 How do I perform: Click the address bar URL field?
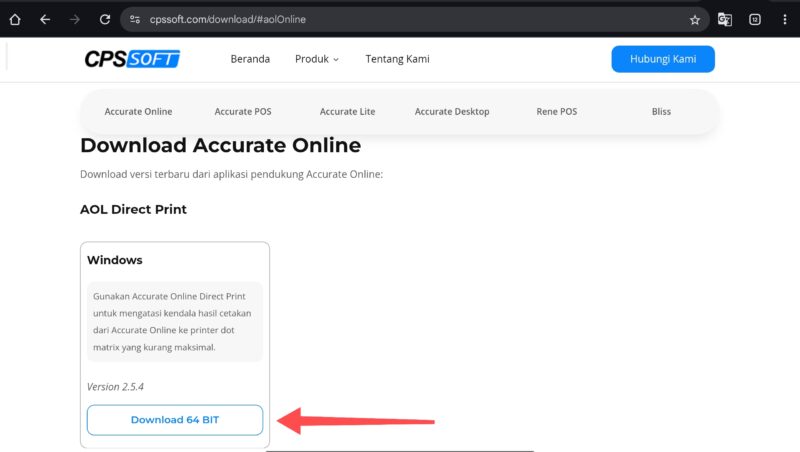(x=400, y=19)
